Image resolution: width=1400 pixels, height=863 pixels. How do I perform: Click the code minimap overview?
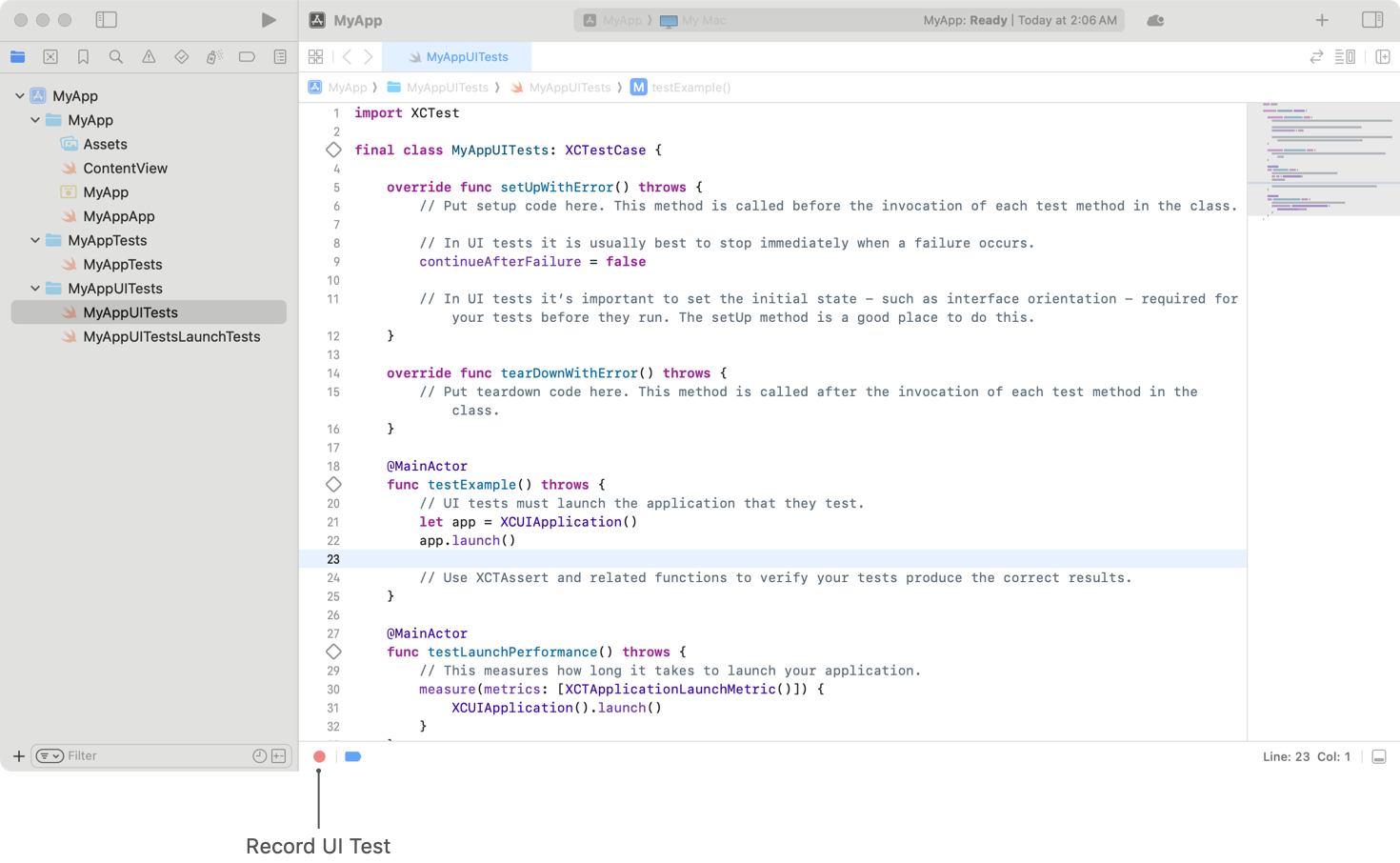(1323, 159)
